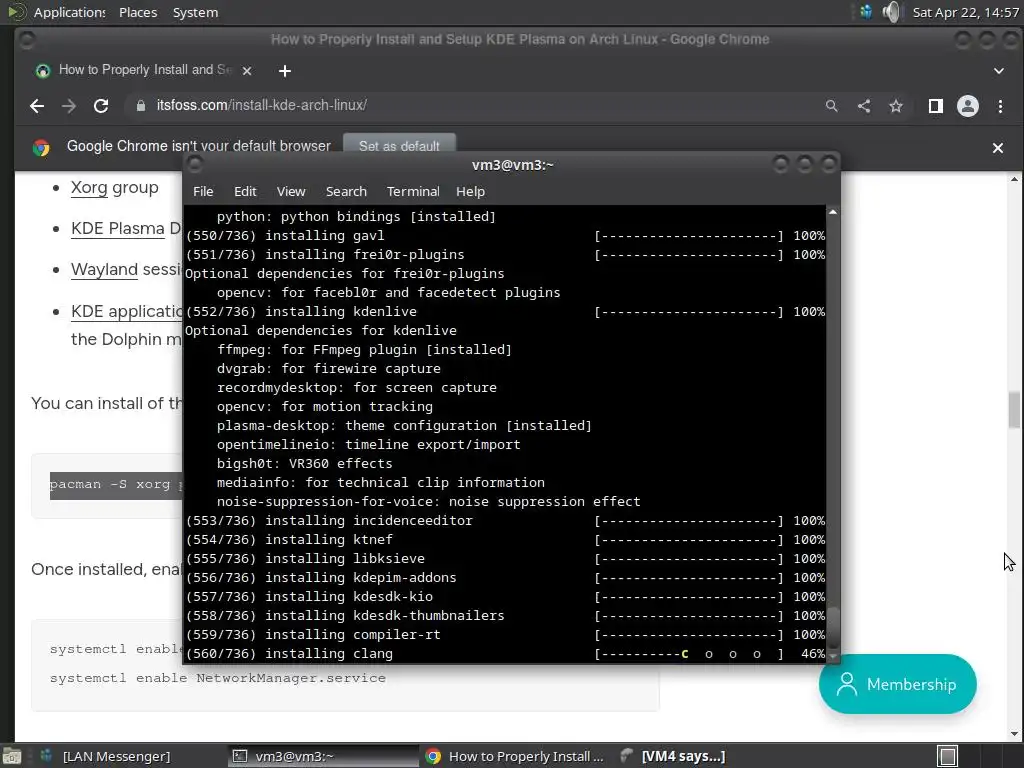Screen dimensions: 1024x768
Task: Open the Places panel menu
Action: tap(138, 12)
